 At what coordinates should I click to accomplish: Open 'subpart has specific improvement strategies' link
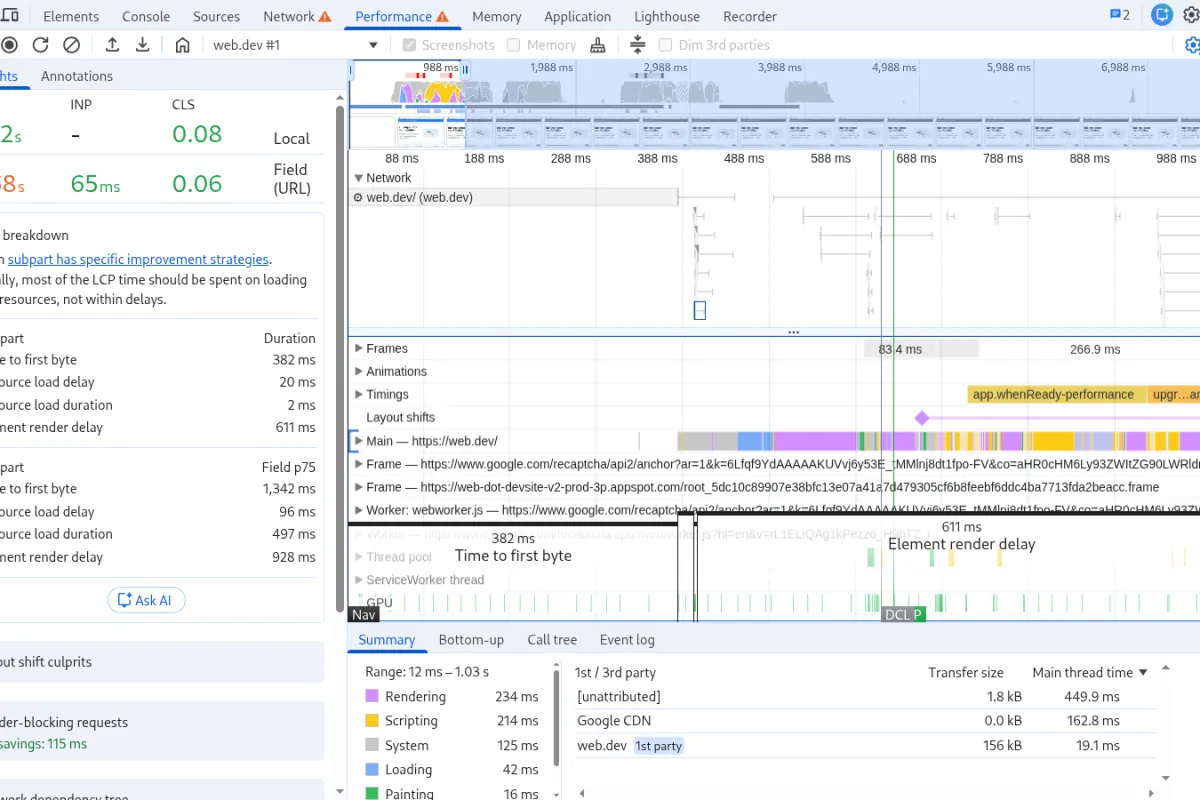138,259
